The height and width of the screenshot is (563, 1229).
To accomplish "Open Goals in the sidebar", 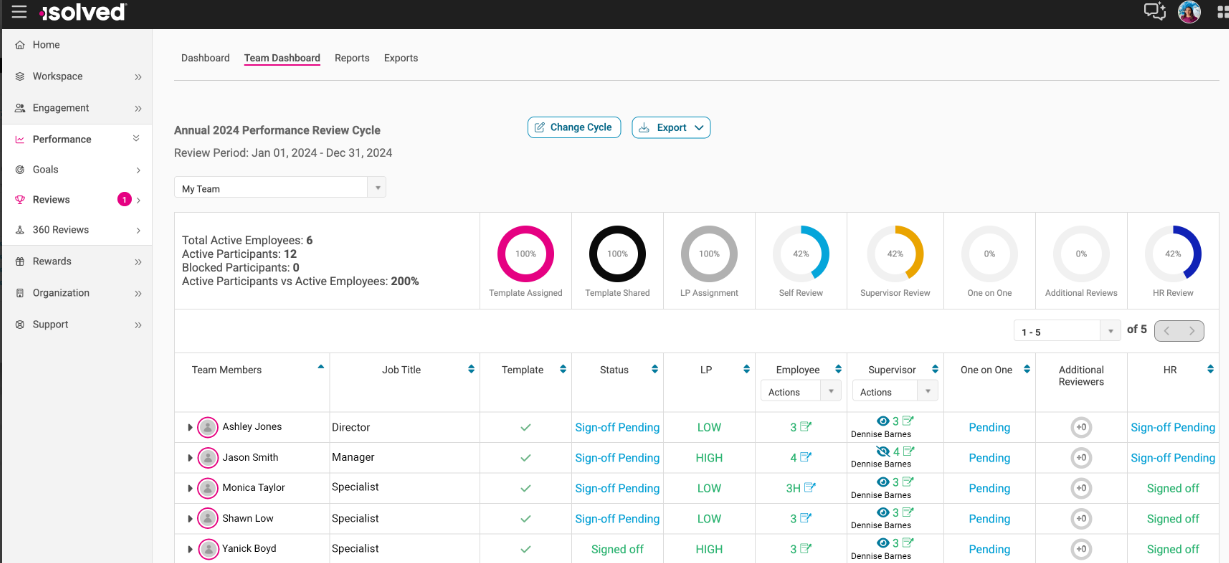I will 46,170.
